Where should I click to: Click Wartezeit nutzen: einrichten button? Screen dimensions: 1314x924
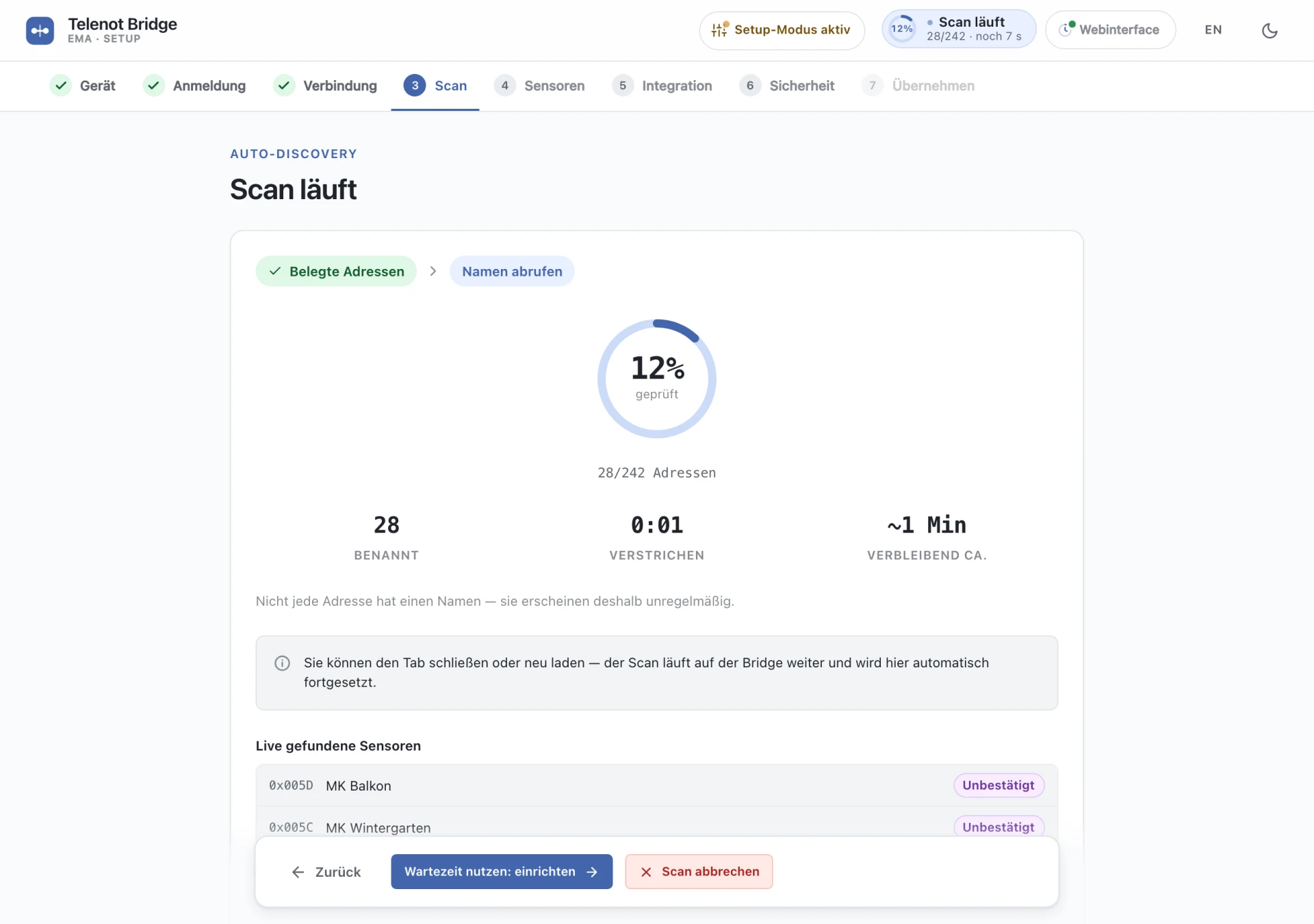click(x=502, y=872)
